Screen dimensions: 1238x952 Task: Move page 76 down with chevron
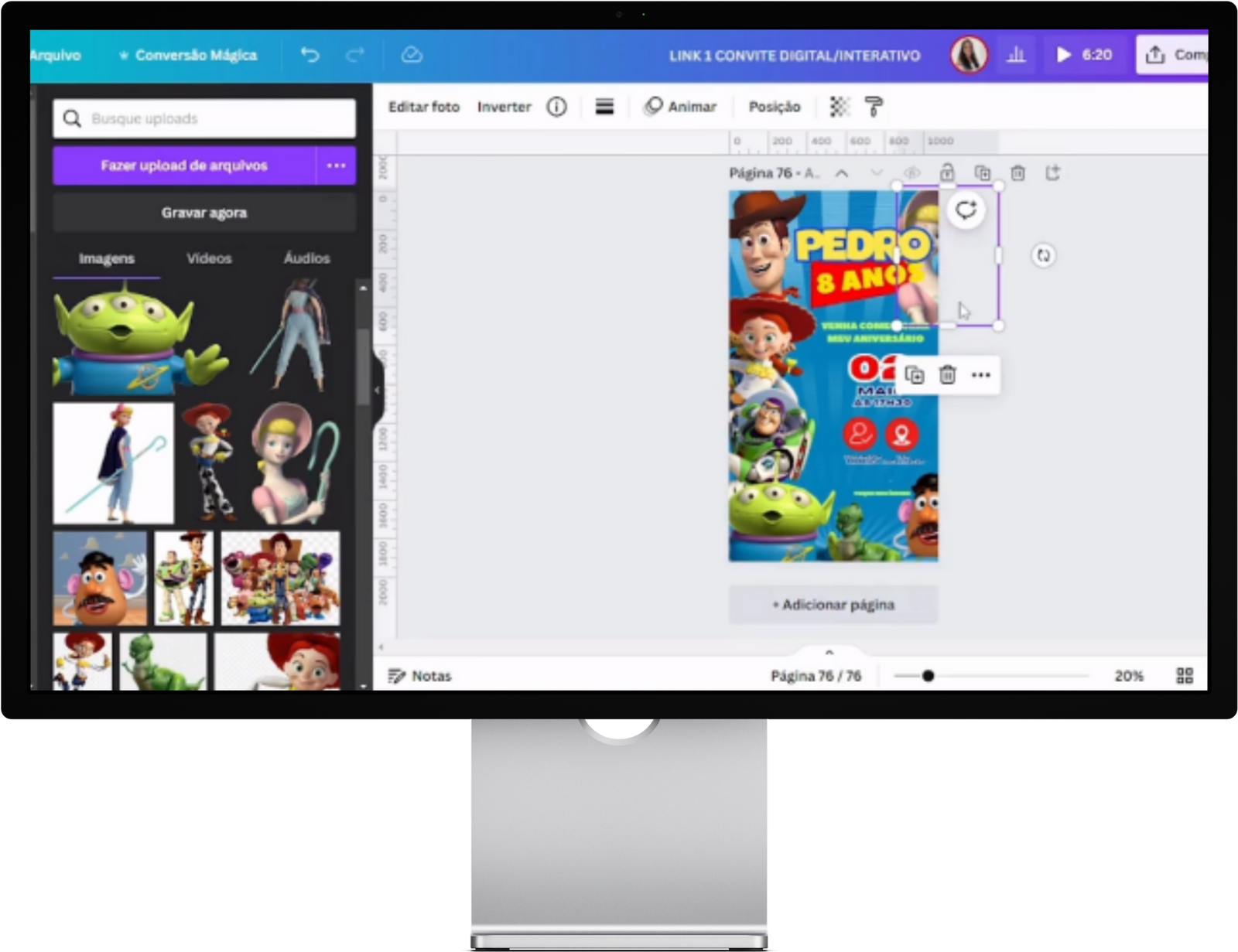point(876,172)
